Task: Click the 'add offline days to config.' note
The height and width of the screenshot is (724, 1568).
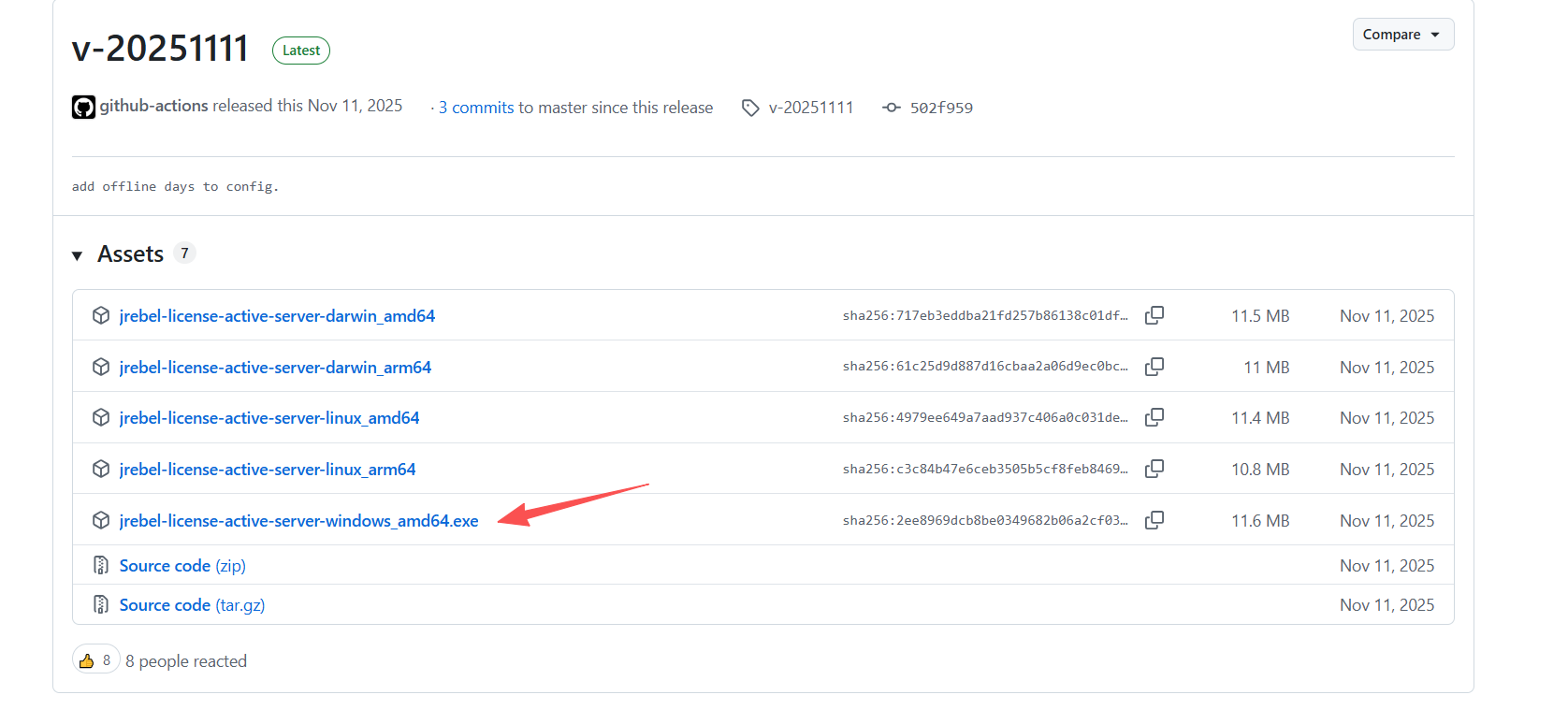Action: 175,186
